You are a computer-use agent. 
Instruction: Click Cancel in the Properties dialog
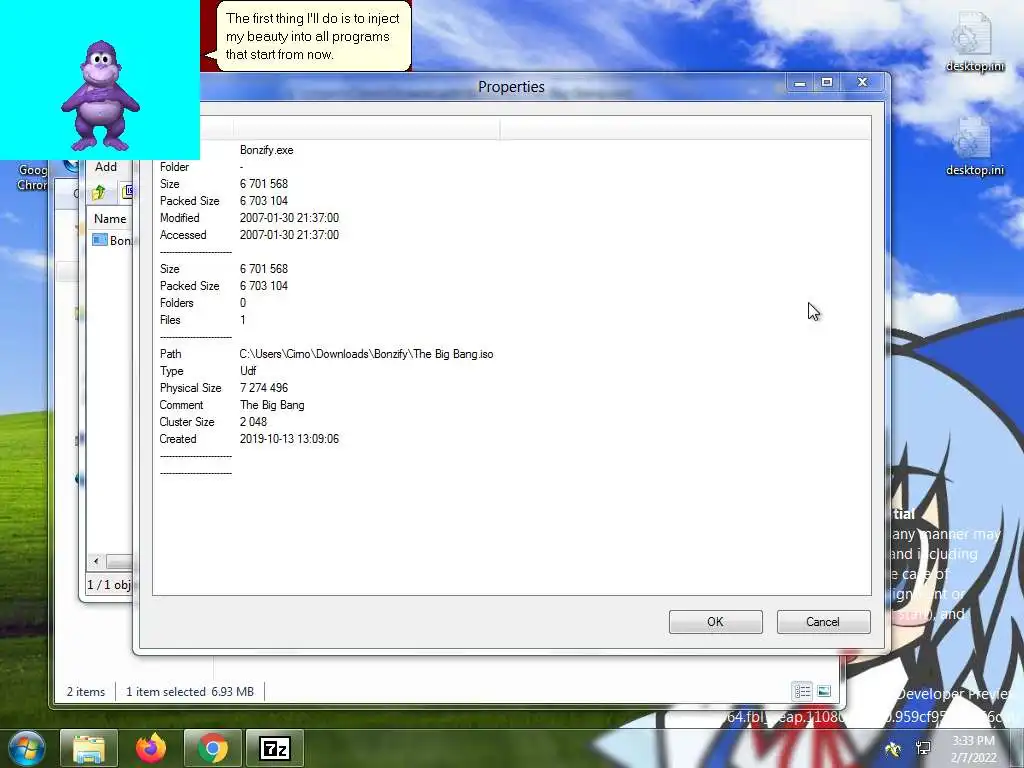point(823,622)
